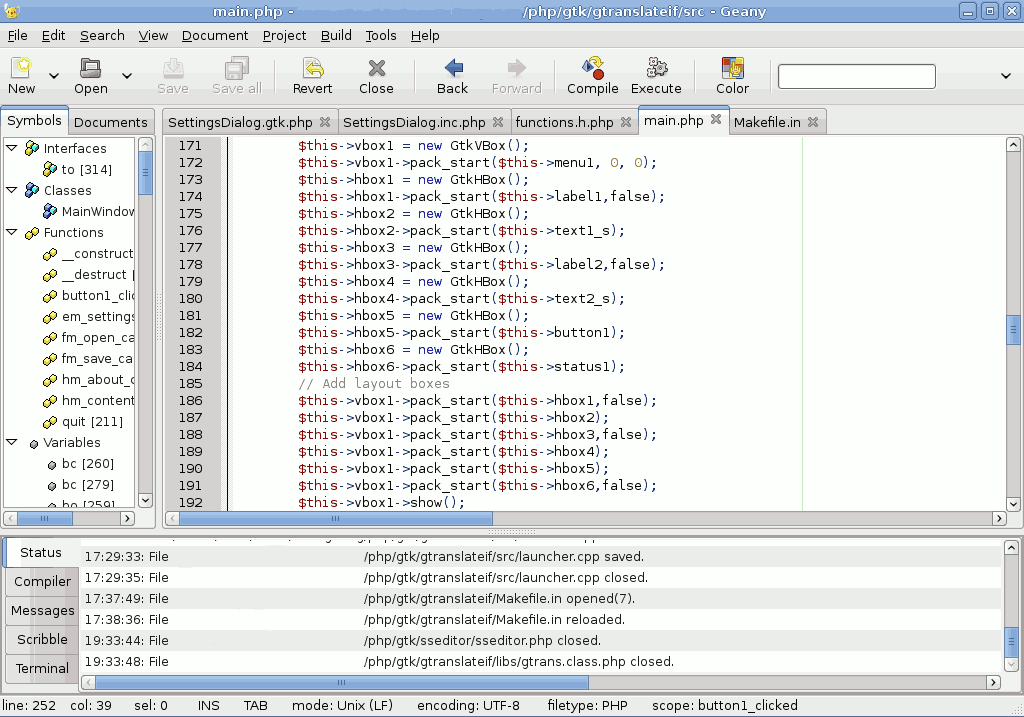The height and width of the screenshot is (717, 1024).
Task: Click the Variables group icon in symbol tree
Action: pos(33,444)
